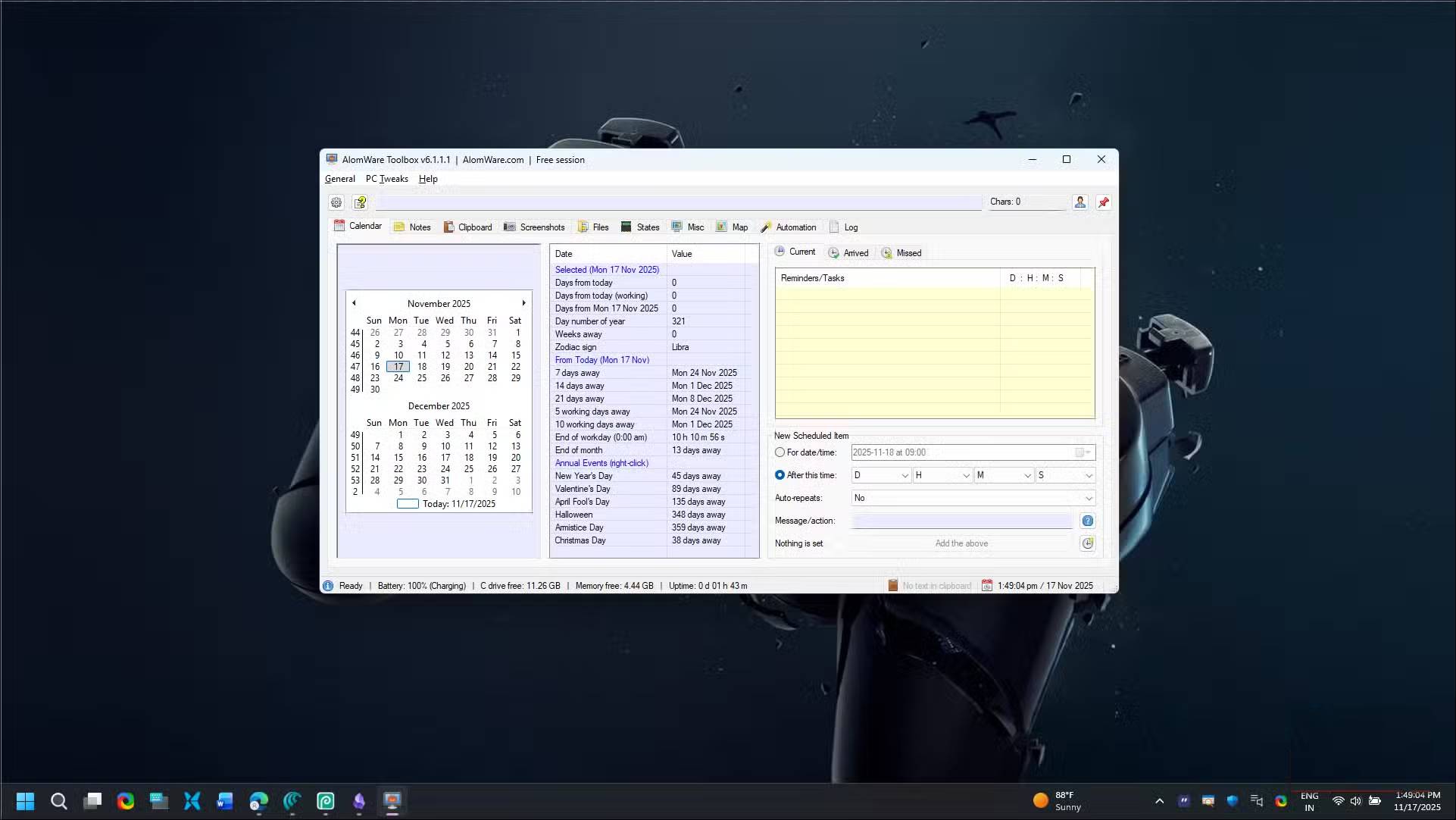The height and width of the screenshot is (820, 1456).
Task: Select the After this time radio button
Action: pyautogui.click(x=780, y=475)
